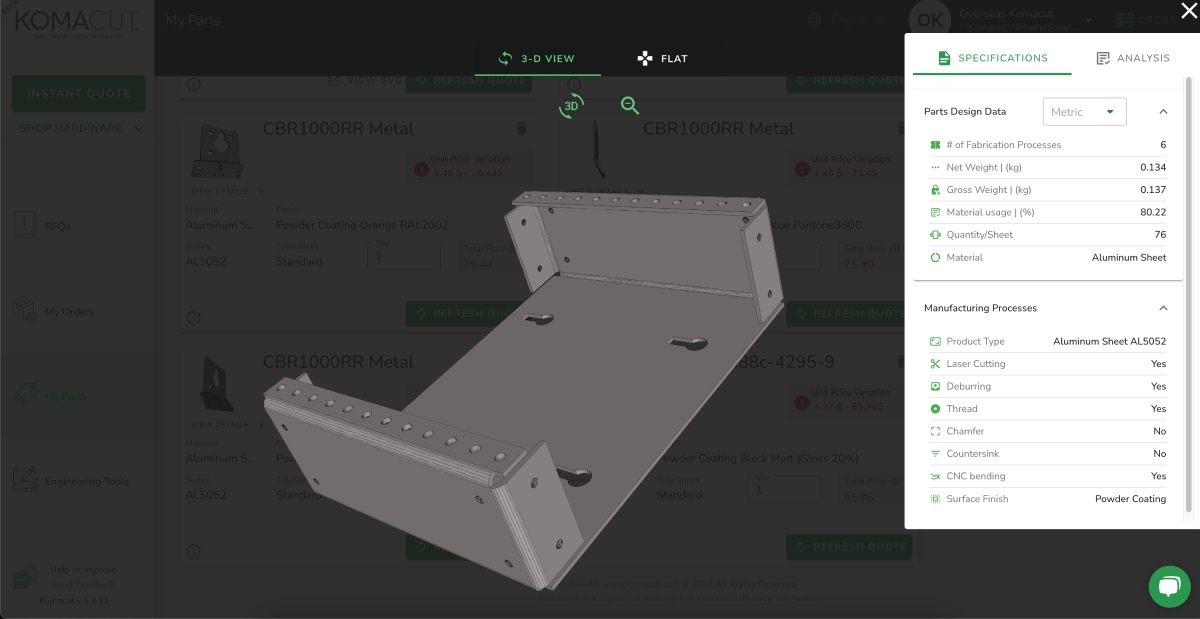Open the ANALYSIS tab
Viewport: 1200px width, 619px height.
point(1133,58)
